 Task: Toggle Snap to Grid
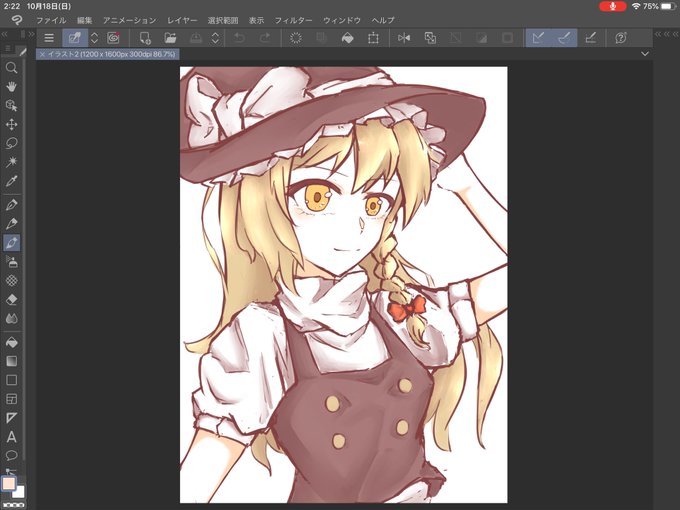(590, 38)
